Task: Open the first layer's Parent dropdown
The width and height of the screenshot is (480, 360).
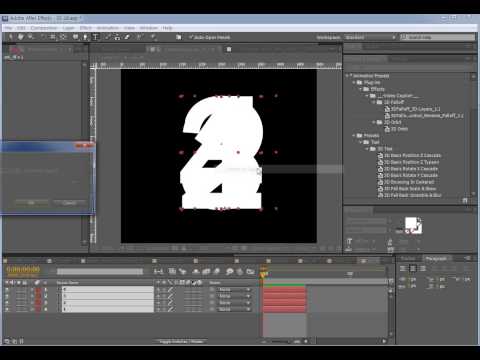Action: click(234, 290)
